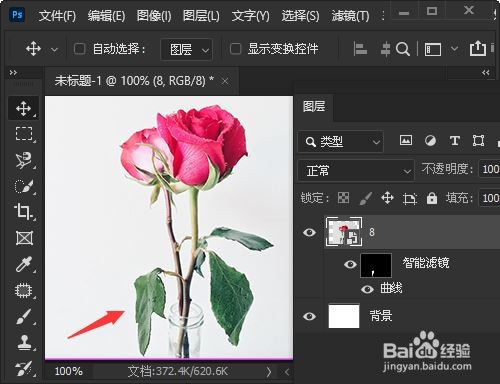Image resolution: width=500 pixels, height=384 pixels.
Task: Click the 不透明度 opacity value field
Action: (x=489, y=169)
